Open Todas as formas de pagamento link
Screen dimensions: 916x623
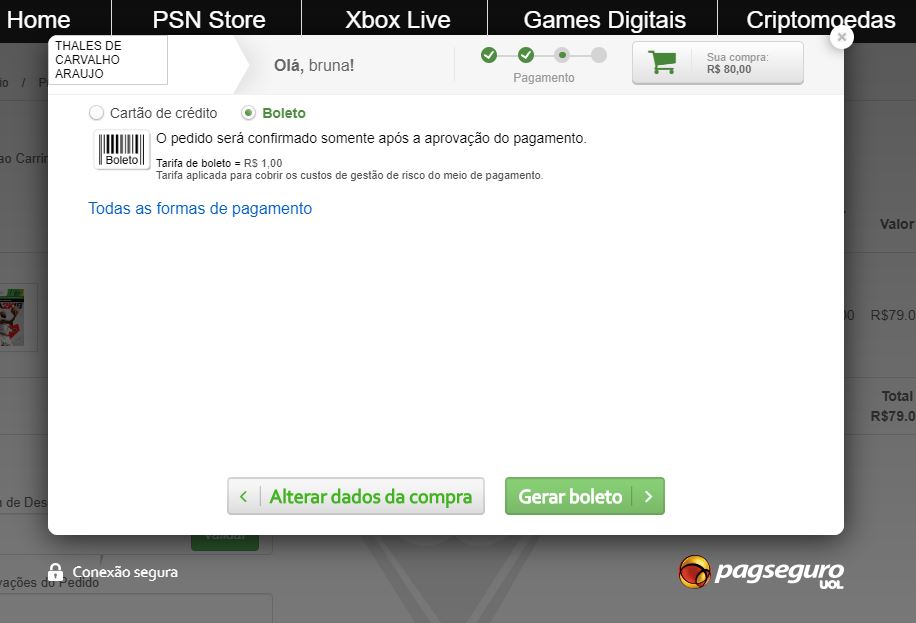click(x=200, y=209)
